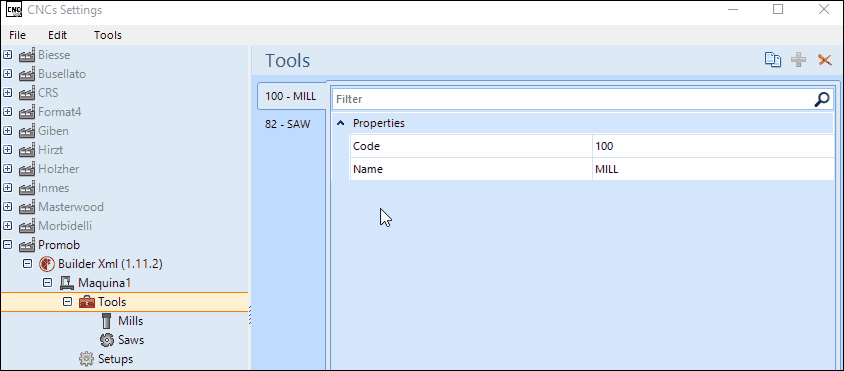
Task: Click the Setups gear icon
Action: tap(86, 359)
